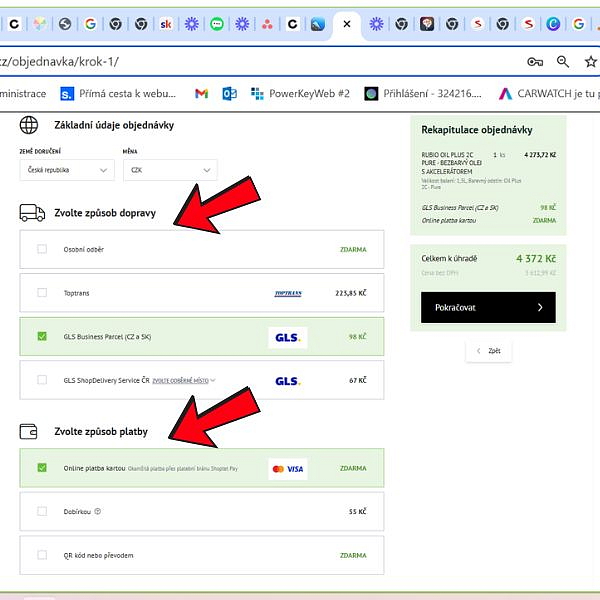Click the address bar URL objednavka/krok-1
Viewport: 600px width, 600px height.
point(59,62)
